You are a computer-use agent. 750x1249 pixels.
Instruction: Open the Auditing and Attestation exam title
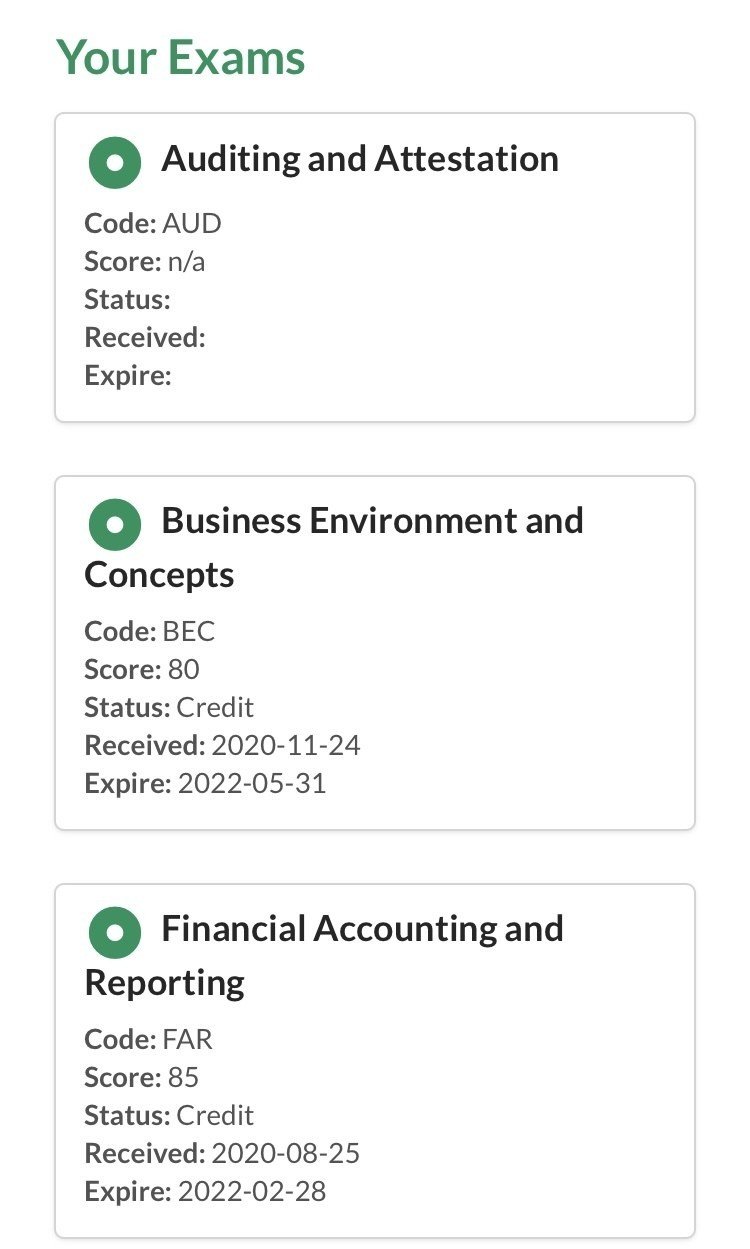(360, 158)
